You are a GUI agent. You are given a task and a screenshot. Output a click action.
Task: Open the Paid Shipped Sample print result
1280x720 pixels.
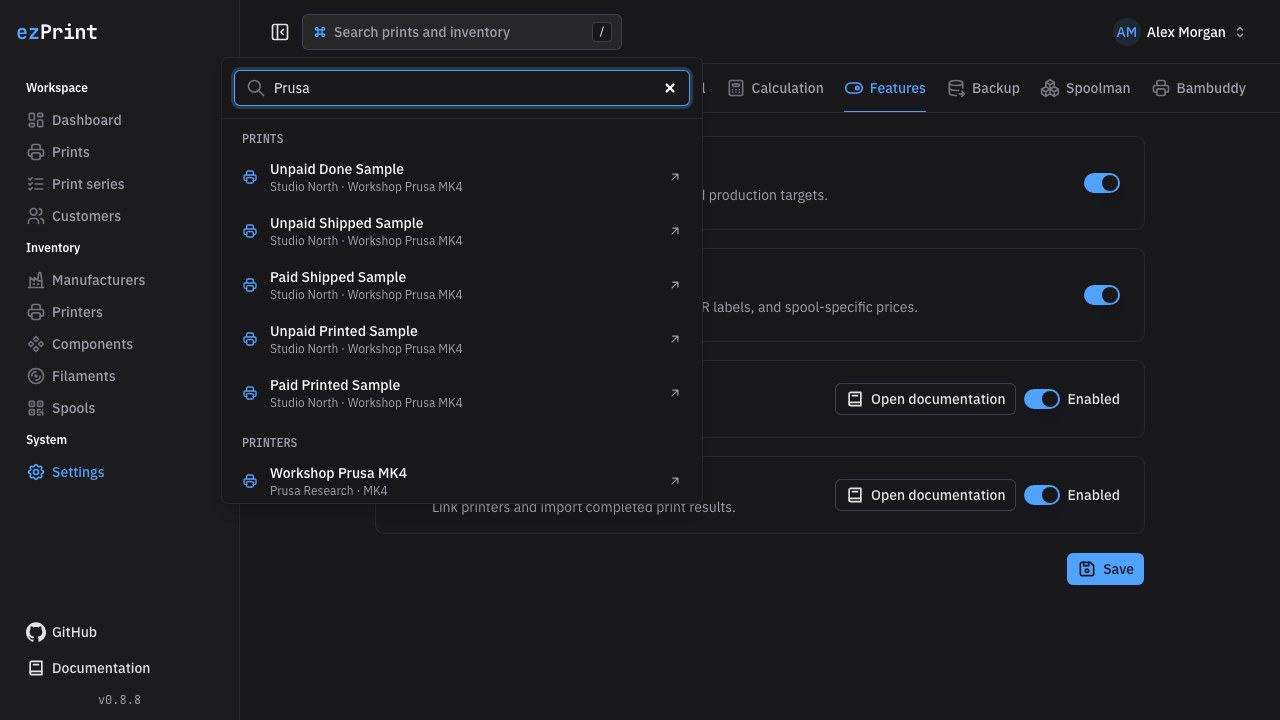[462, 285]
